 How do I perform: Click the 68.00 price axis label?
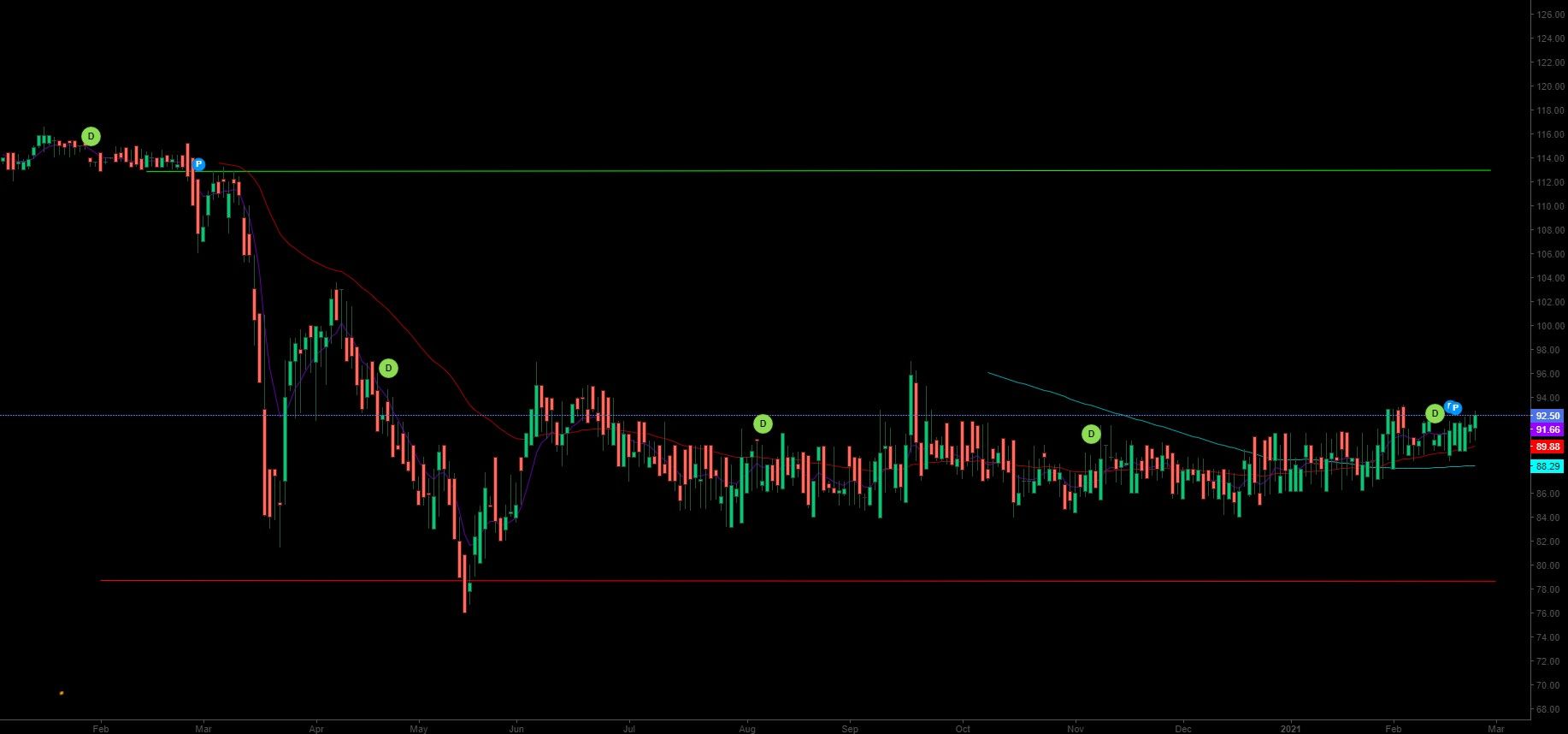tap(1550, 709)
